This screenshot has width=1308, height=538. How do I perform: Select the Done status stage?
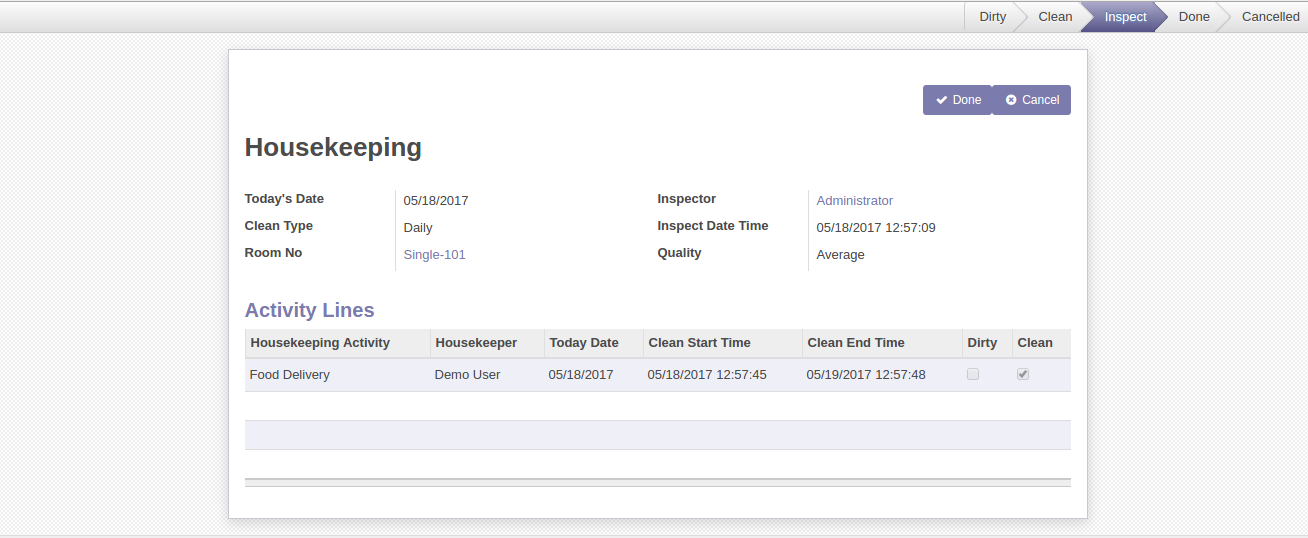pos(1194,17)
